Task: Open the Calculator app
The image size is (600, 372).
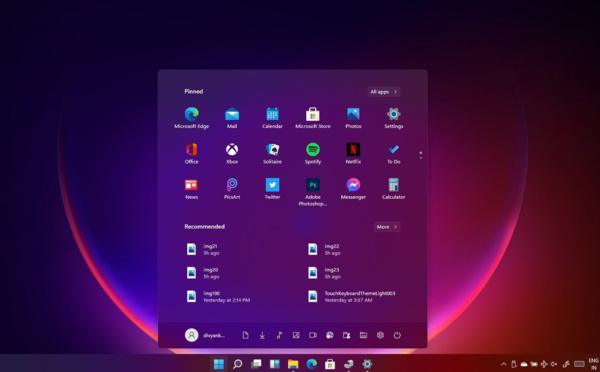Action: coord(393,188)
